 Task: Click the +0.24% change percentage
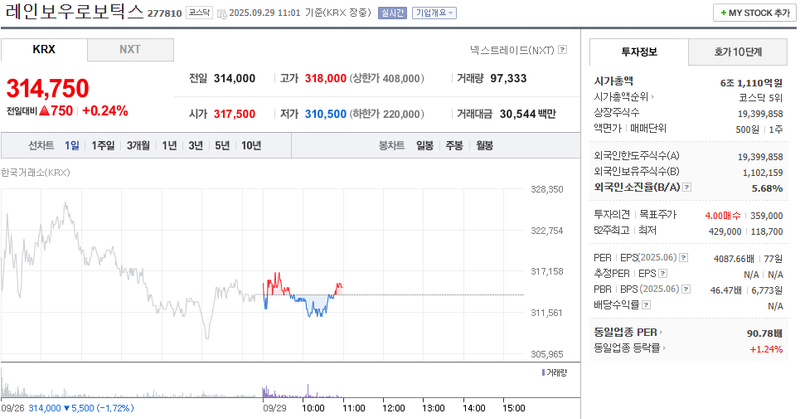[x=105, y=111]
